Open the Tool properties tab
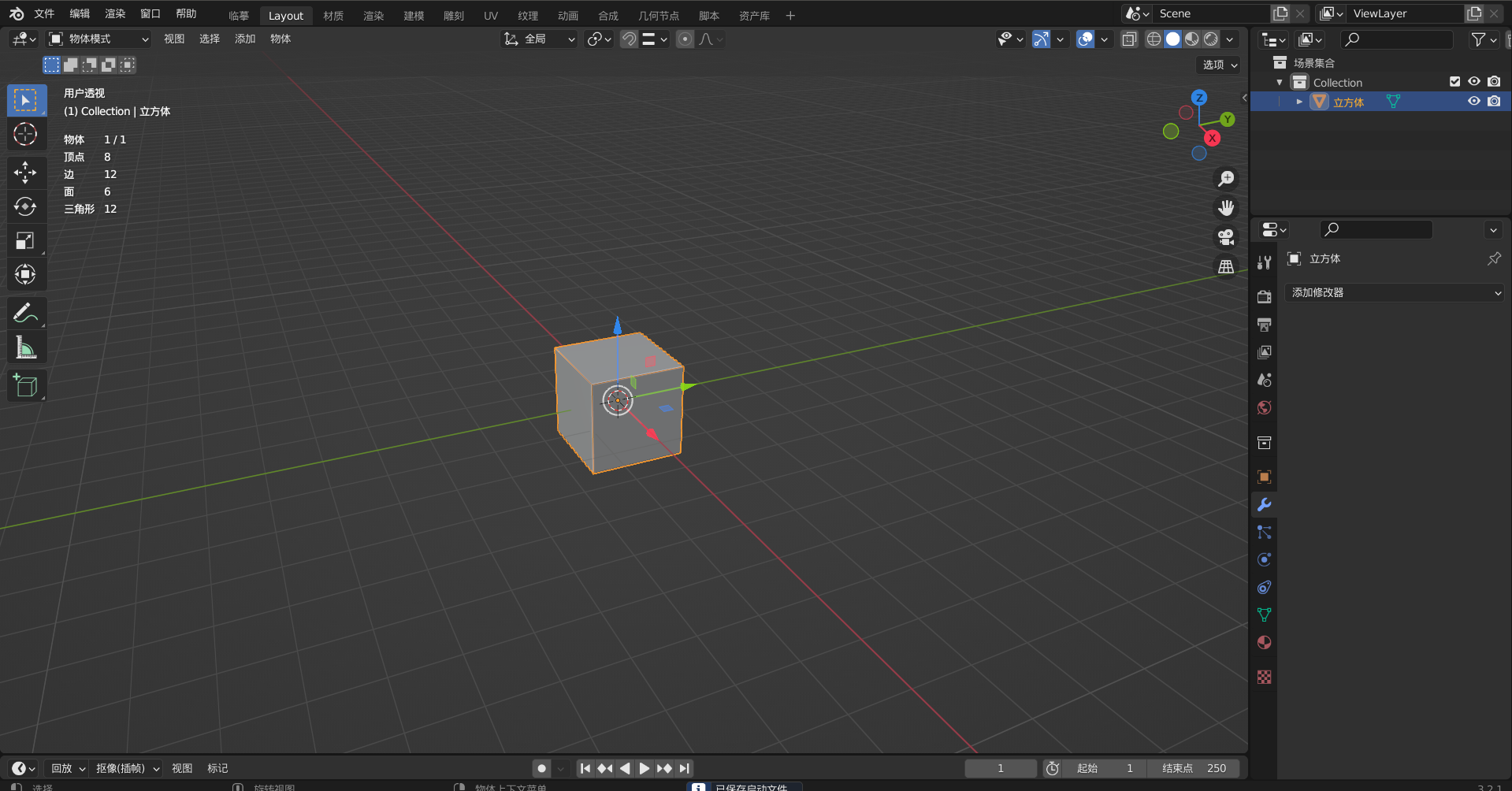Screen dimensions: 1512x791 coord(1264,262)
